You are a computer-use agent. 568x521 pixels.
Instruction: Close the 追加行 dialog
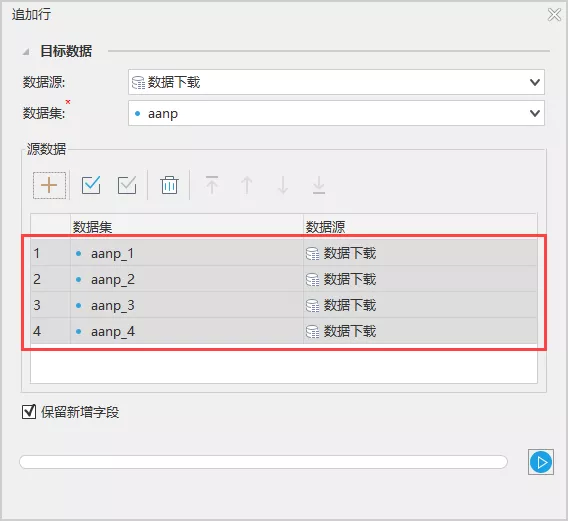click(x=554, y=15)
